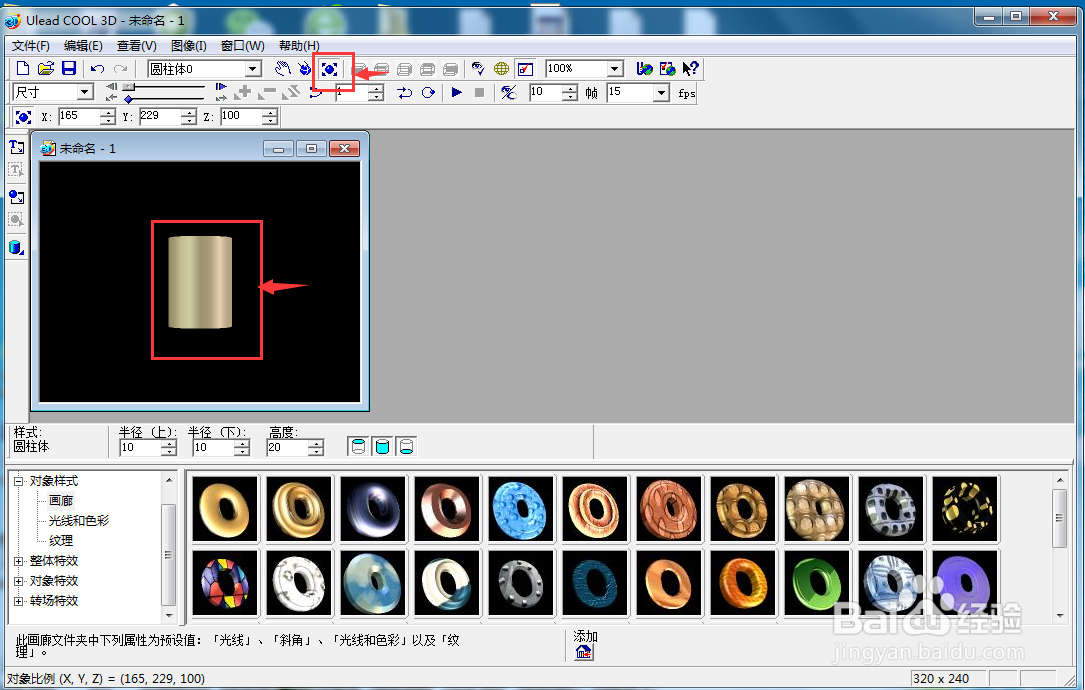Toggle Loop mode
The height and width of the screenshot is (690, 1085).
coord(429,92)
